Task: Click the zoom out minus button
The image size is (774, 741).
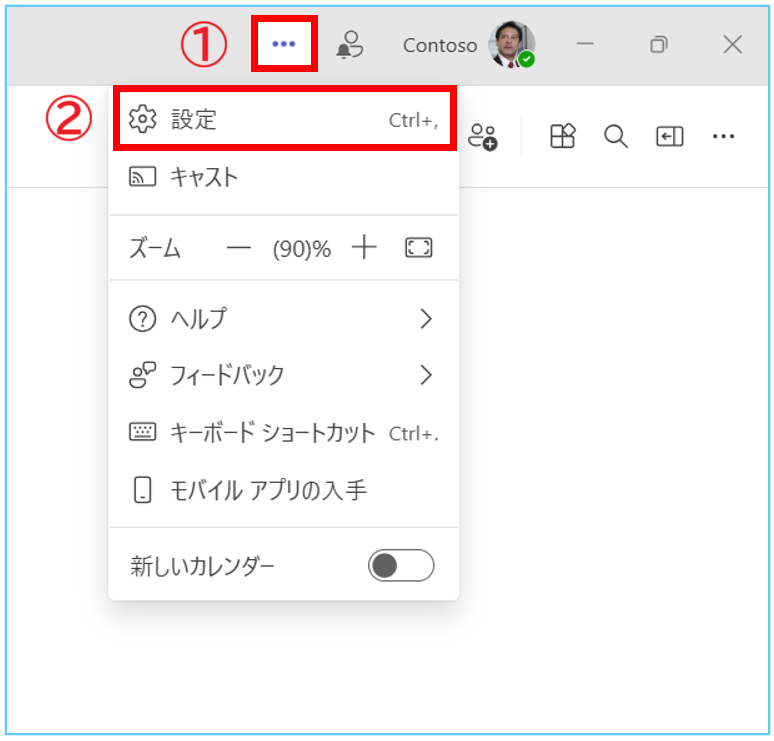Action: [238, 249]
